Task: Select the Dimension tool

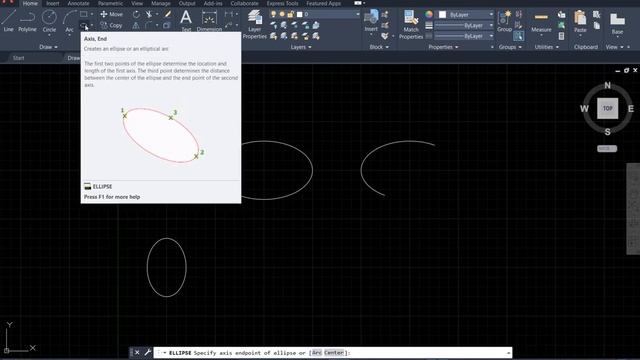Action: pyautogui.click(x=209, y=20)
